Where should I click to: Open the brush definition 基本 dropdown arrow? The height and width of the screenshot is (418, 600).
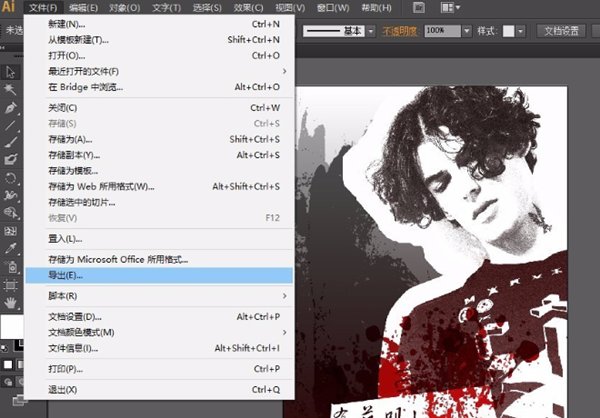[x=371, y=31]
